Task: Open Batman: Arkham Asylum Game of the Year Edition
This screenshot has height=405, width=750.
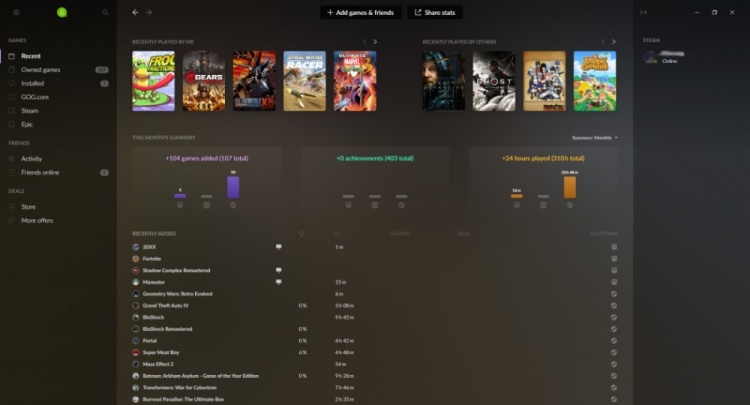Action: pos(200,376)
